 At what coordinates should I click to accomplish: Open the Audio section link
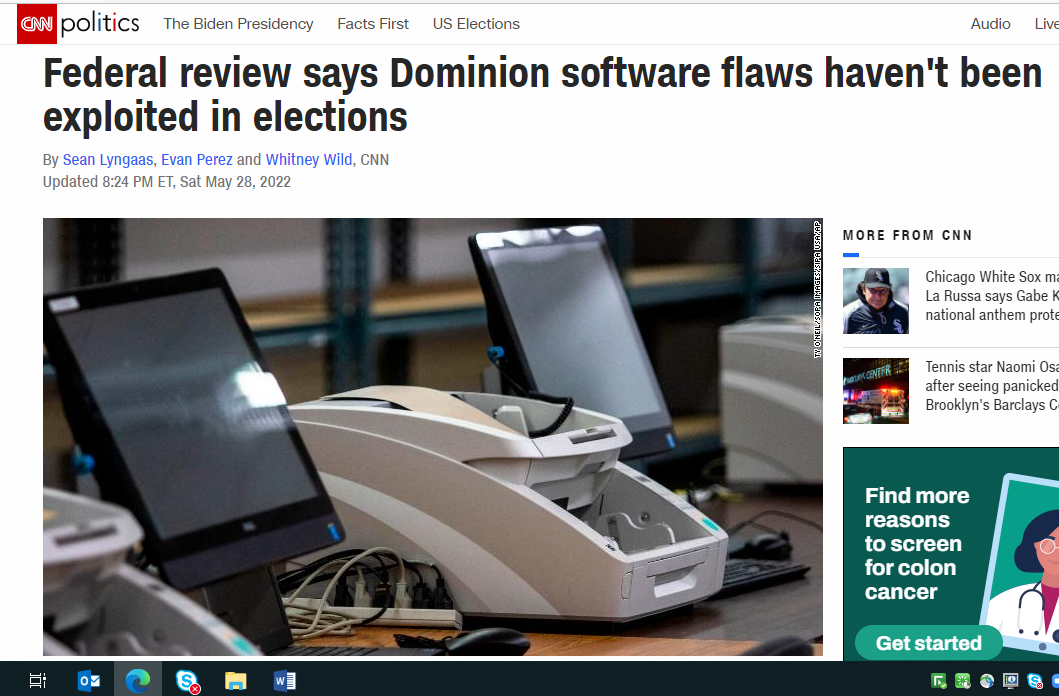990,24
